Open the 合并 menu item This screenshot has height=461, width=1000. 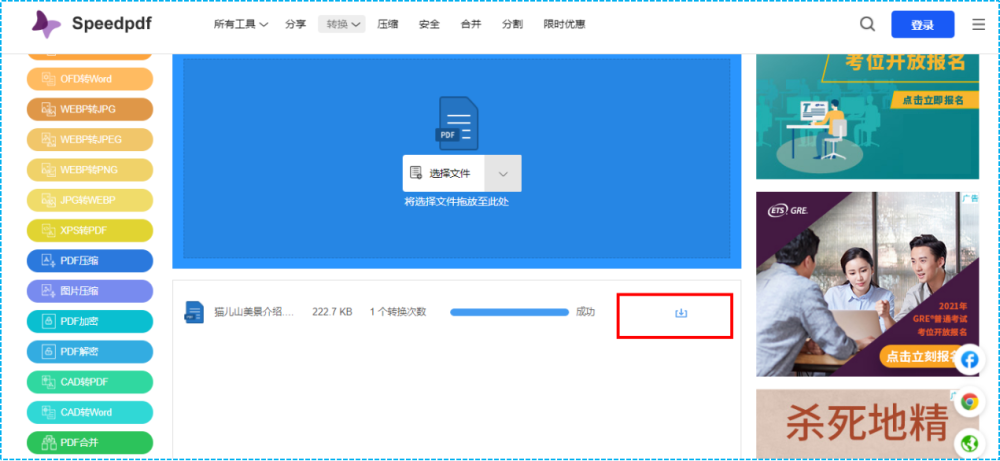click(x=471, y=24)
